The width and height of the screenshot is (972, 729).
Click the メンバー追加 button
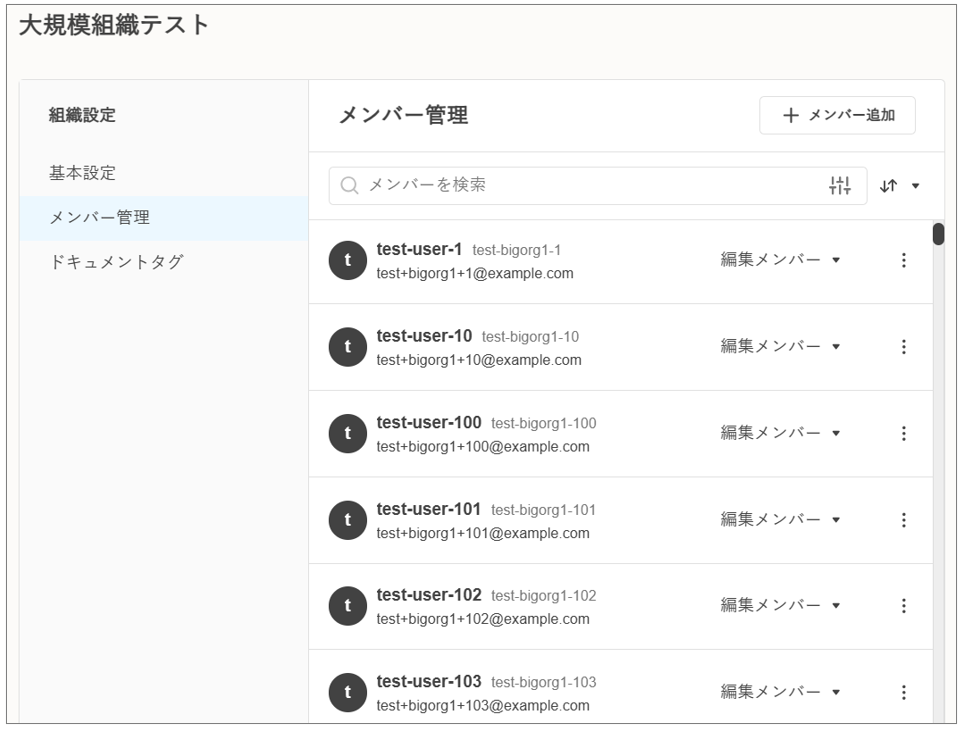(837, 115)
